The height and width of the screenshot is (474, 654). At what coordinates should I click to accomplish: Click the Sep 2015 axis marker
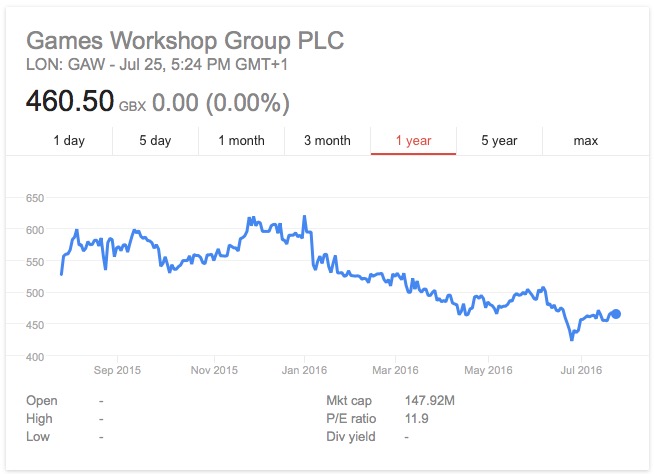[117, 370]
